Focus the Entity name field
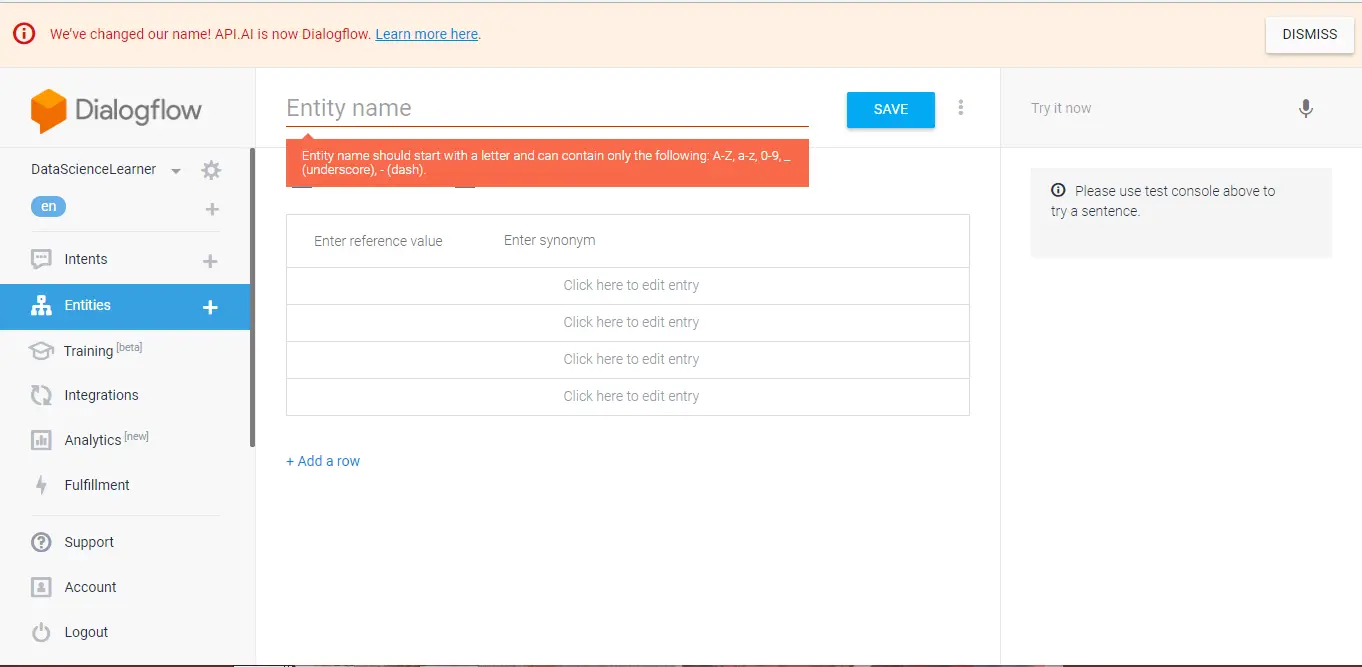1362x667 pixels. [x=547, y=108]
